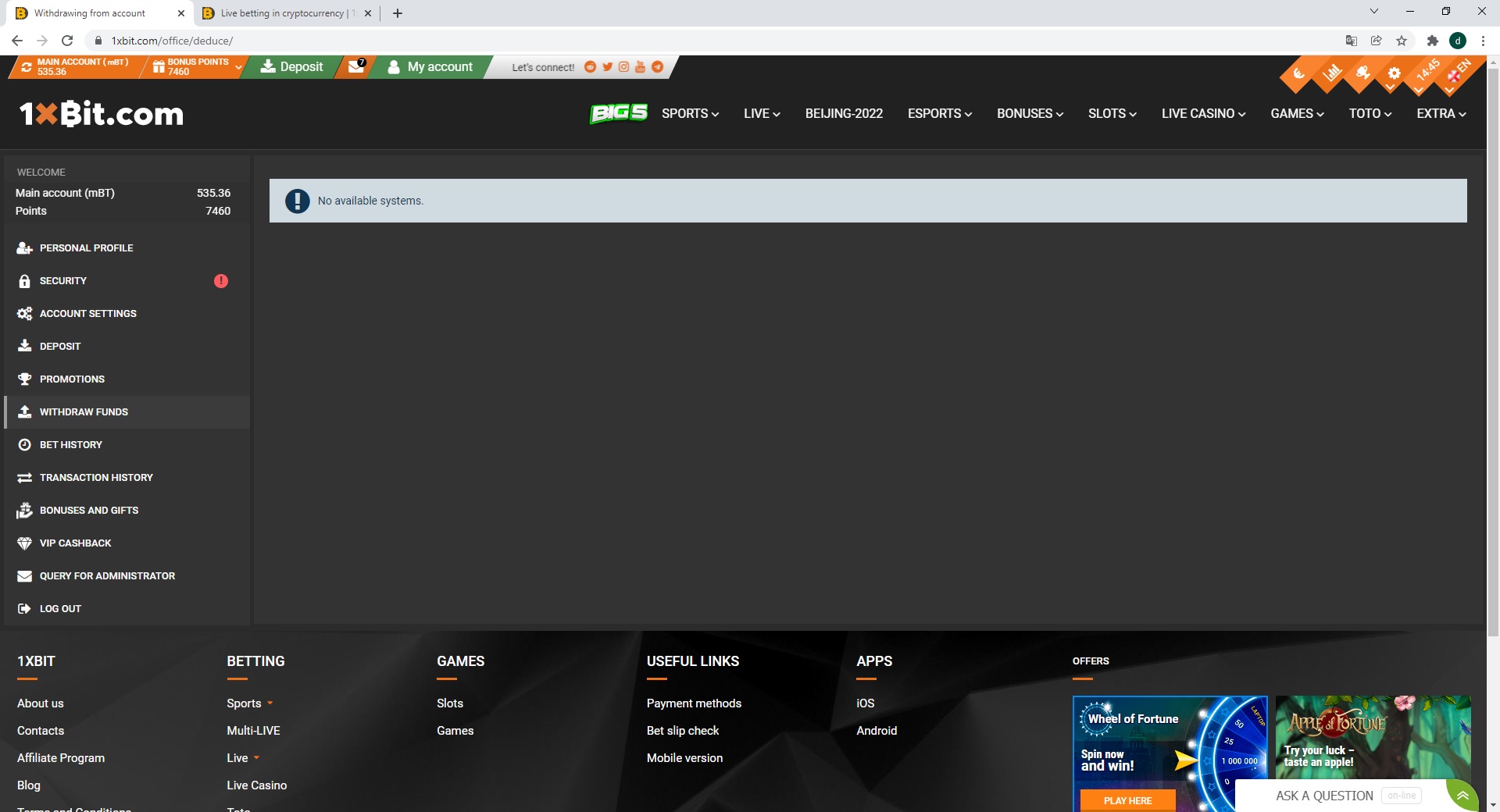Viewport: 1500px width, 812px height.
Task: Expand the LIVE CASINO menu
Action: [1203, 114]
